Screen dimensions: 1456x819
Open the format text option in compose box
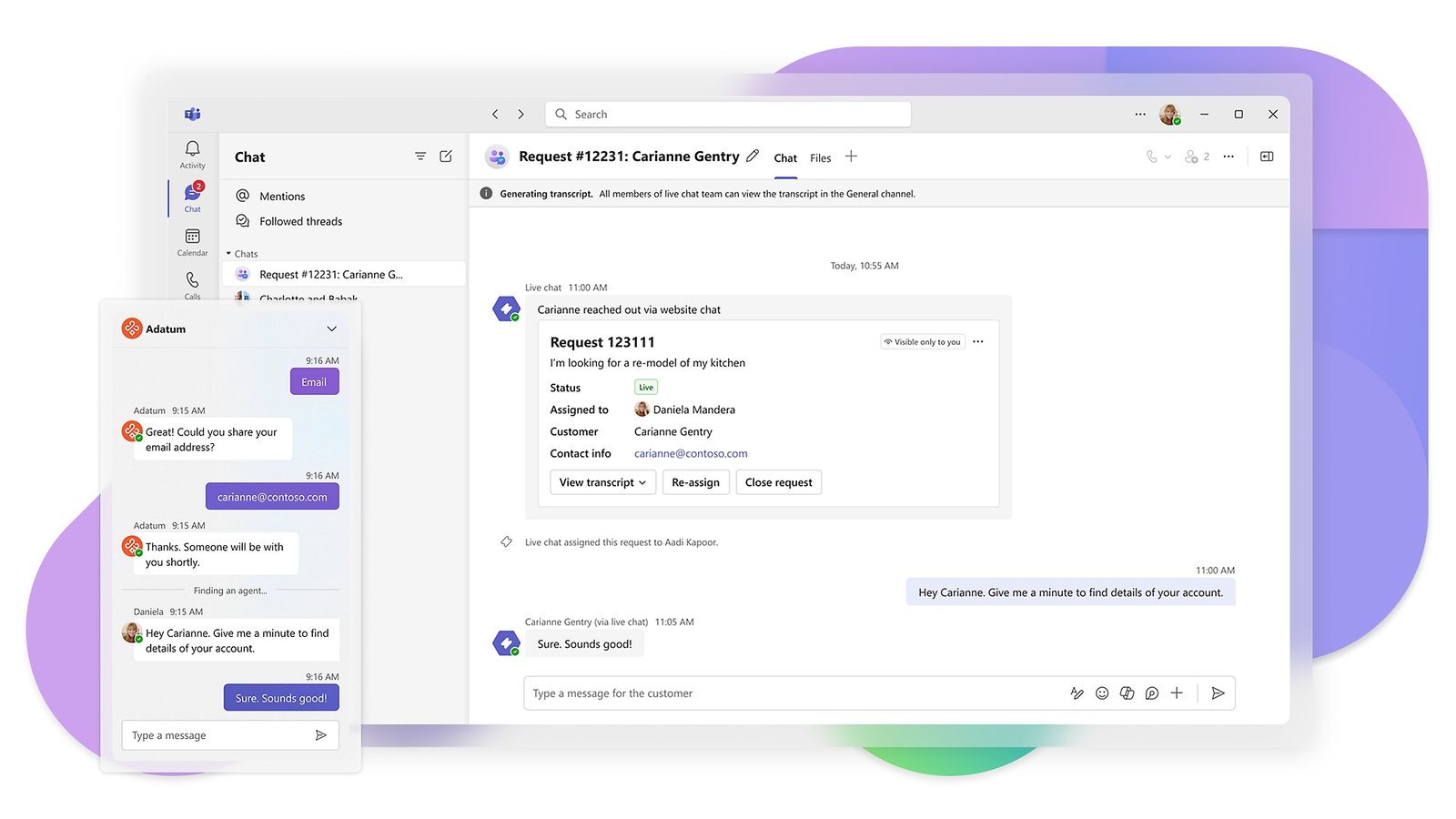[x=1077, y=693]
